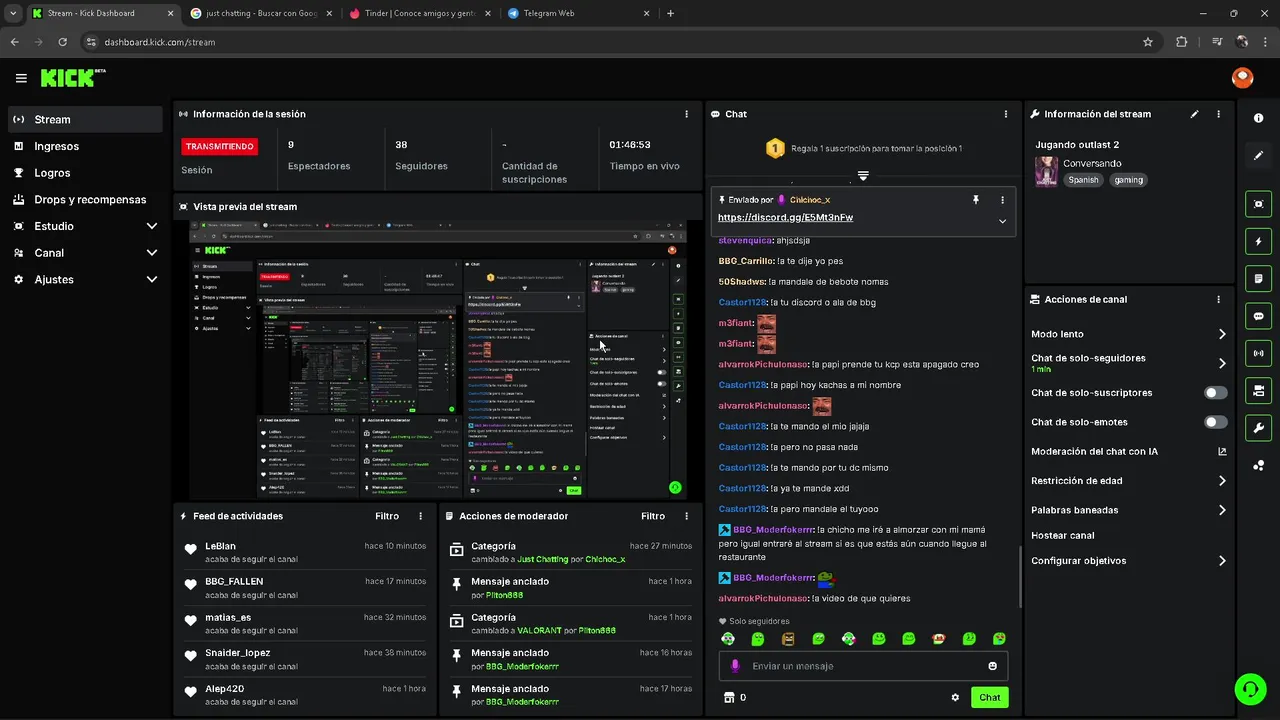Open chat settings gear icon
1280x720 pixels.
point(955,697)
